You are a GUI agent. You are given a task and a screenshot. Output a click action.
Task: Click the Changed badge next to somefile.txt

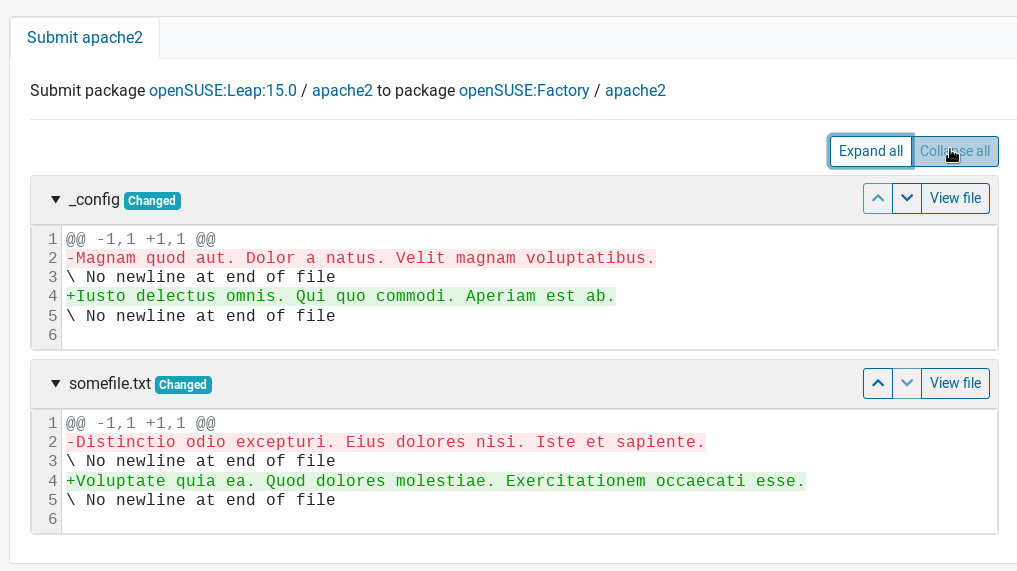coord(183,385)
